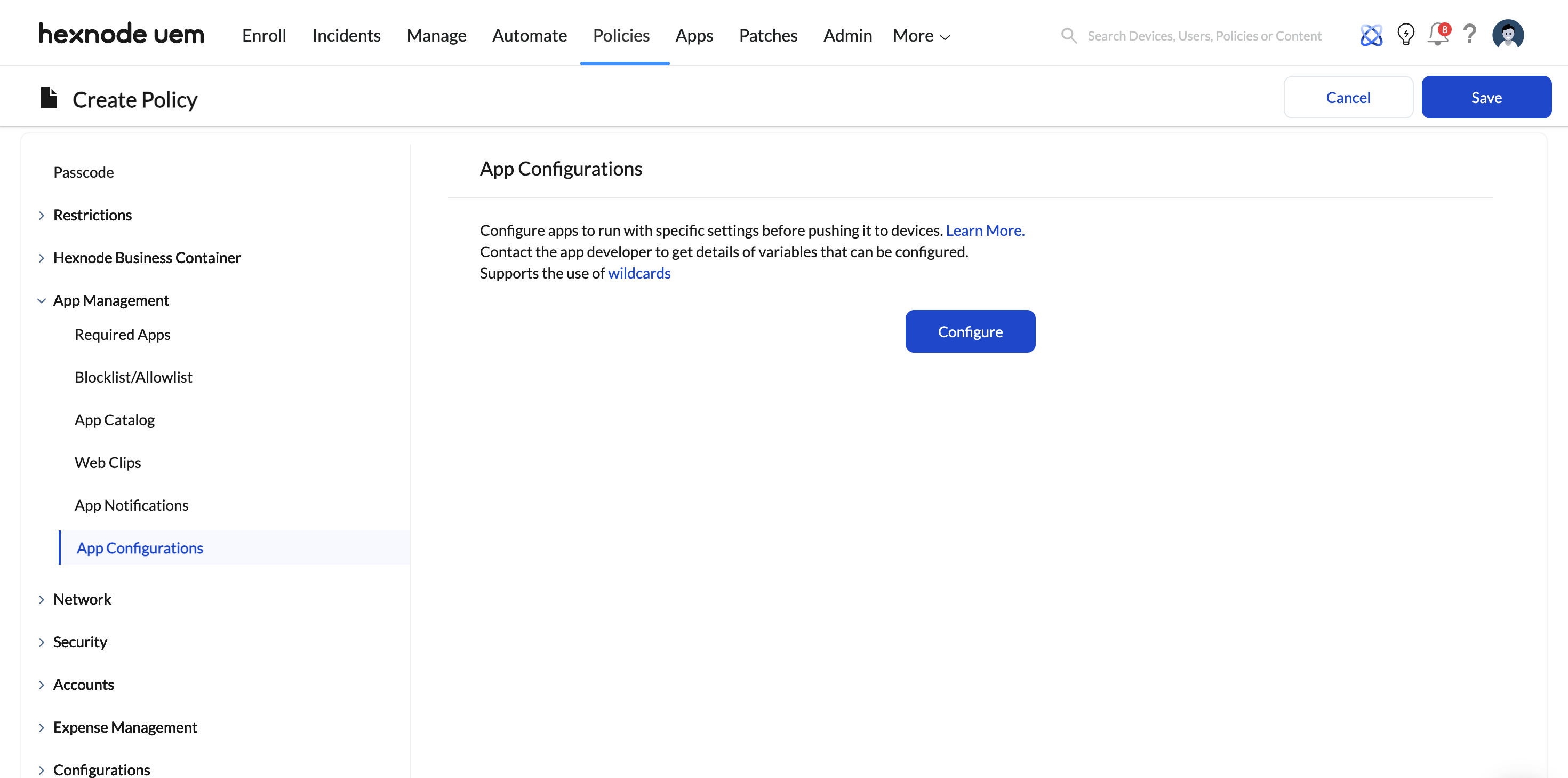The height and width of the screenshot is (778, 1568).
Task: Click the Hexnode UEM logo
Action: [x=121, y=34]
